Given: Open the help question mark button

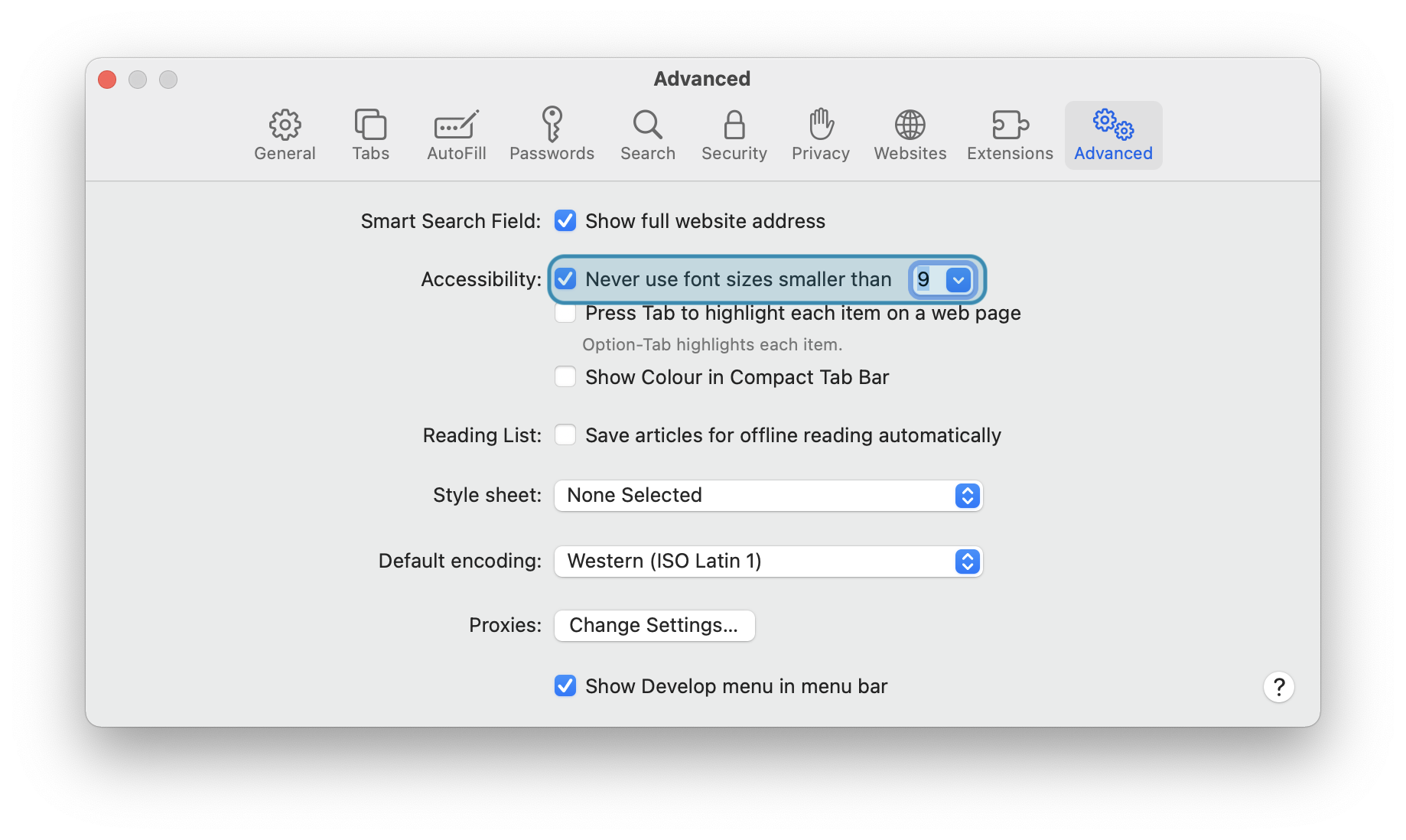Looking at the screenshot, I should tap(1278, 686).
